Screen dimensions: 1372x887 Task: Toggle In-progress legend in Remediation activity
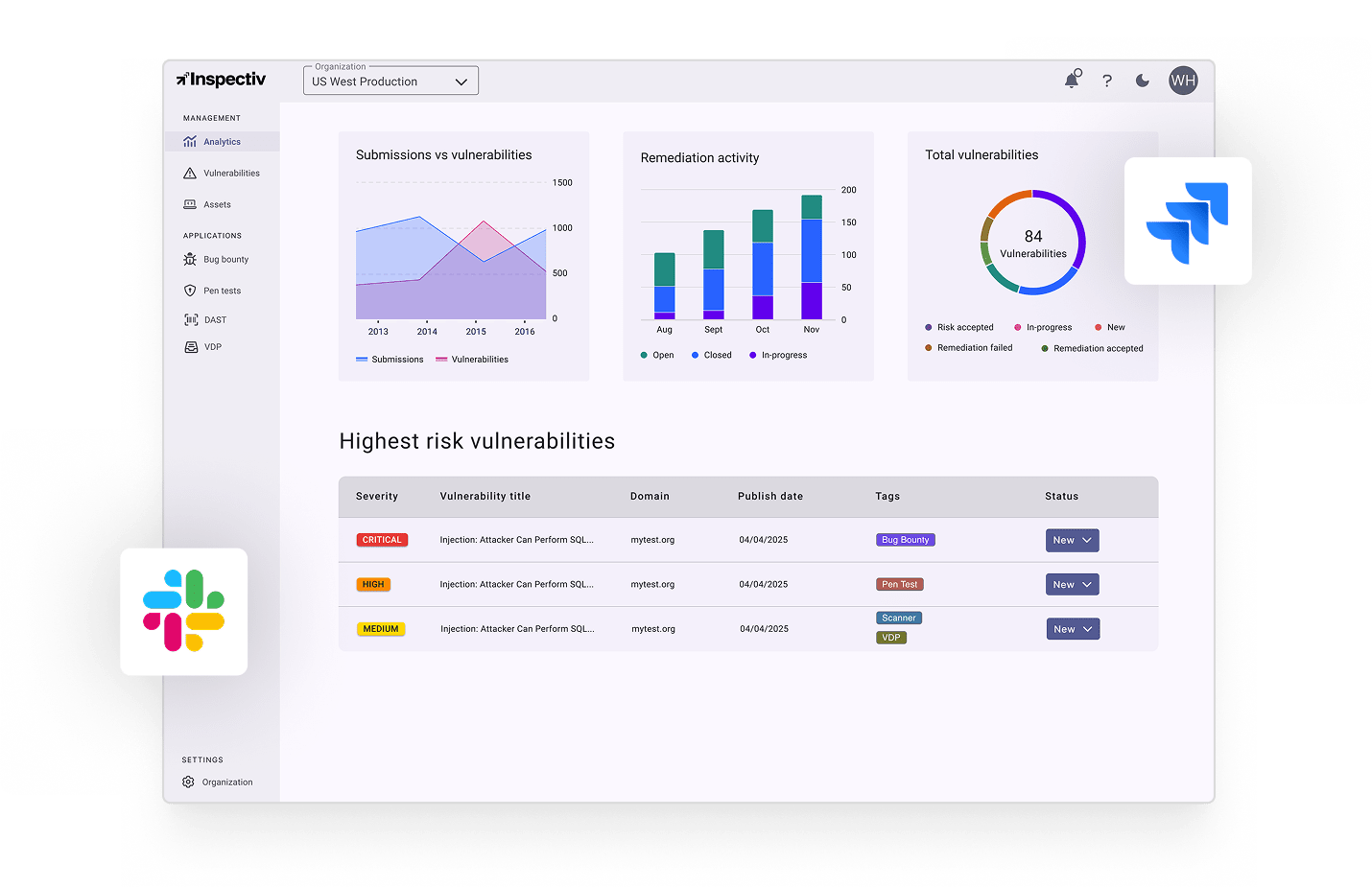[x=778, y=355]
